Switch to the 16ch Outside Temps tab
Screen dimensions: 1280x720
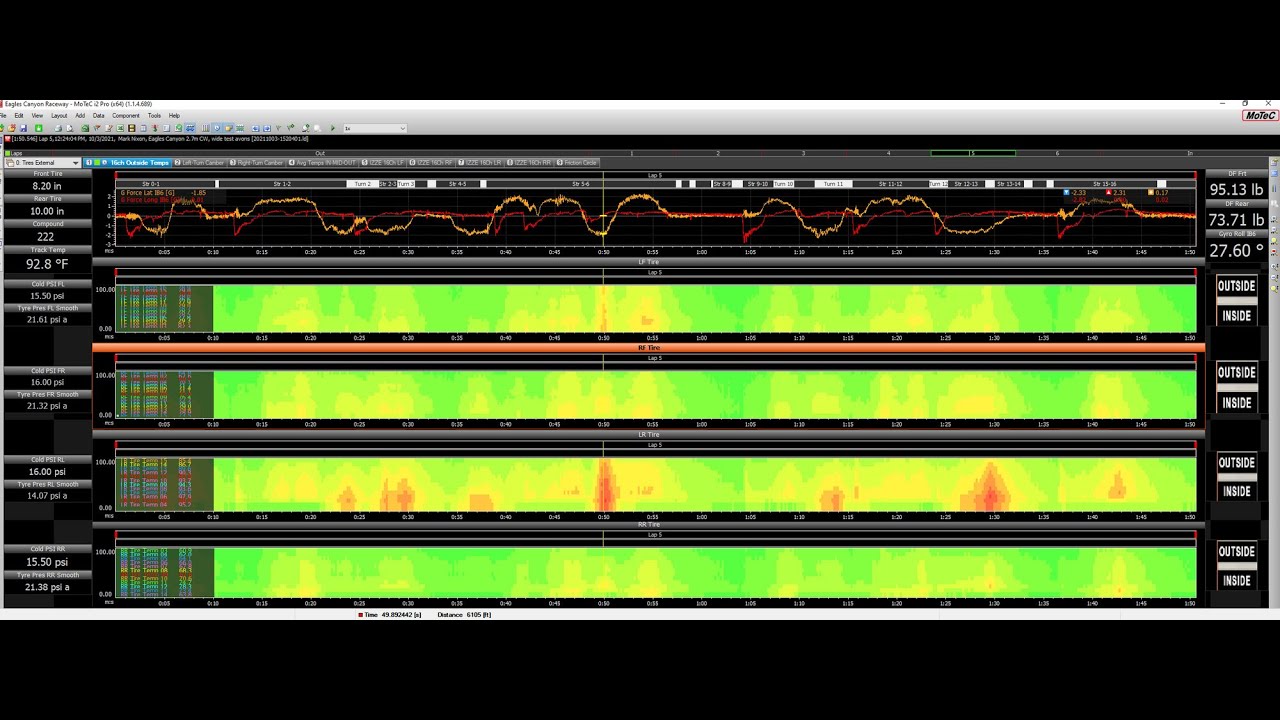pos(127,162)
